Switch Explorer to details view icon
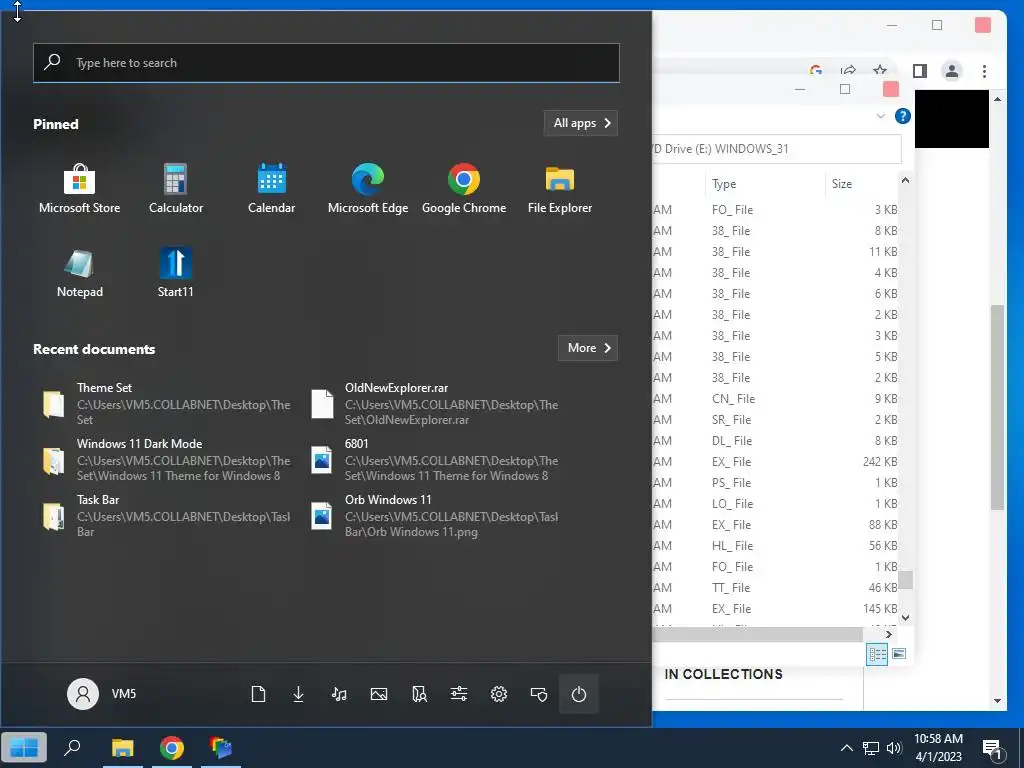 (877, 654)
